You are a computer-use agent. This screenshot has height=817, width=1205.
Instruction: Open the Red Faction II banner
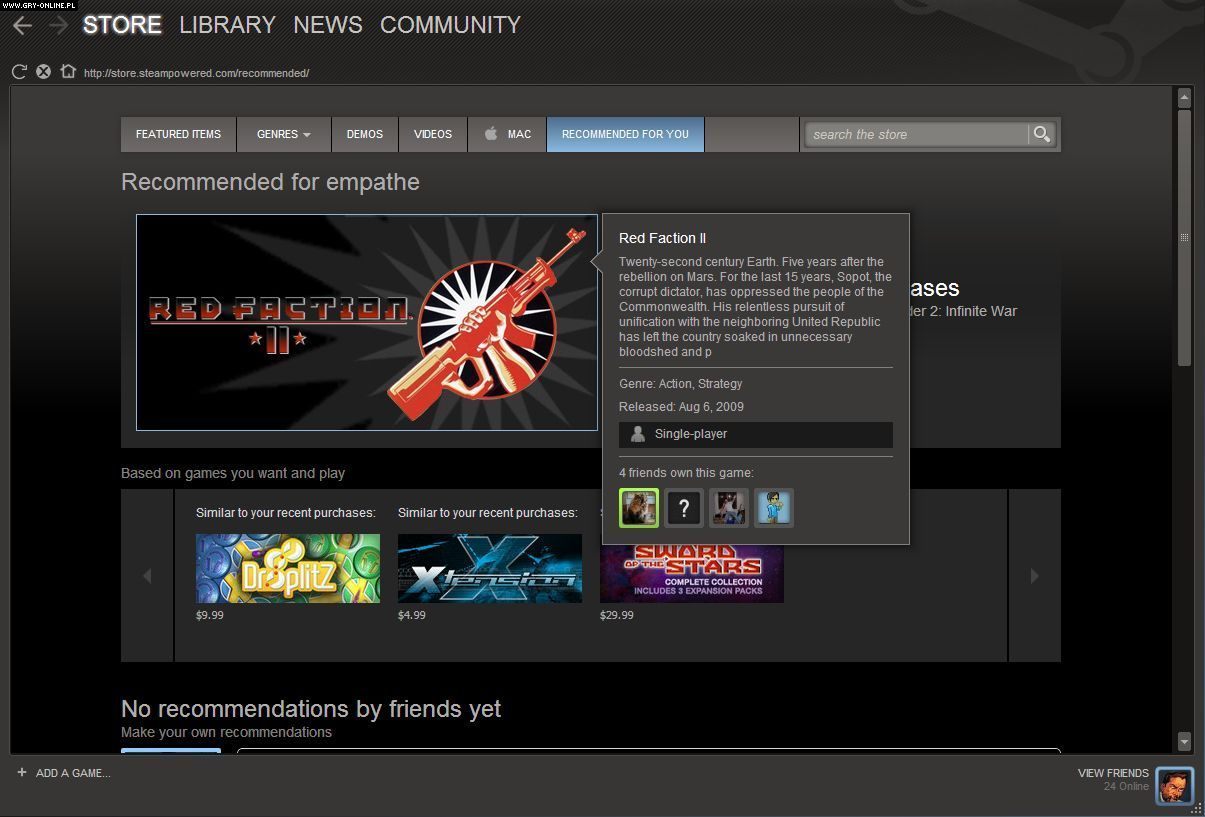coord(367,323)
